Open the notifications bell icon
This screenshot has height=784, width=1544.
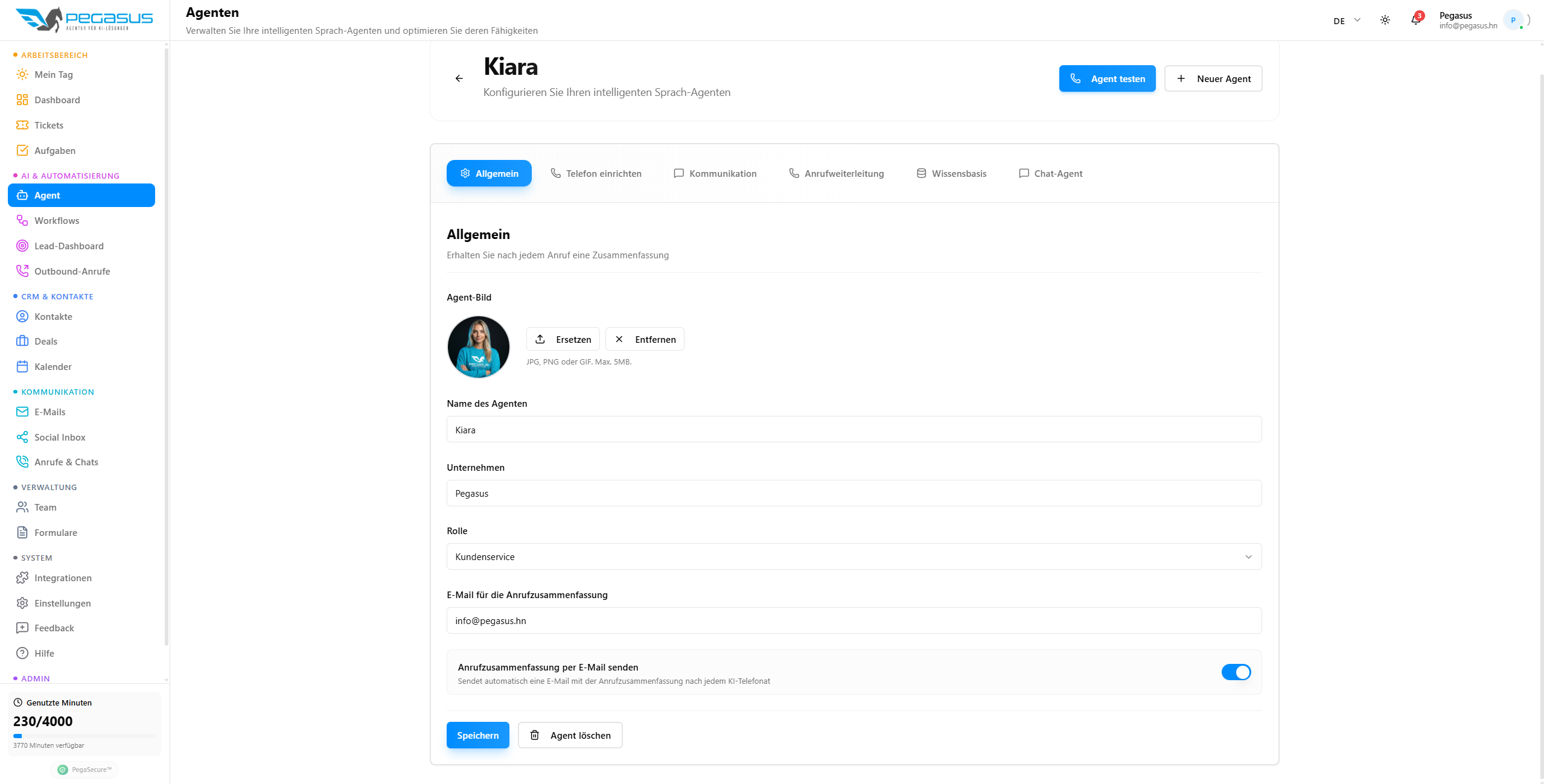click(x=1415, y=20)
